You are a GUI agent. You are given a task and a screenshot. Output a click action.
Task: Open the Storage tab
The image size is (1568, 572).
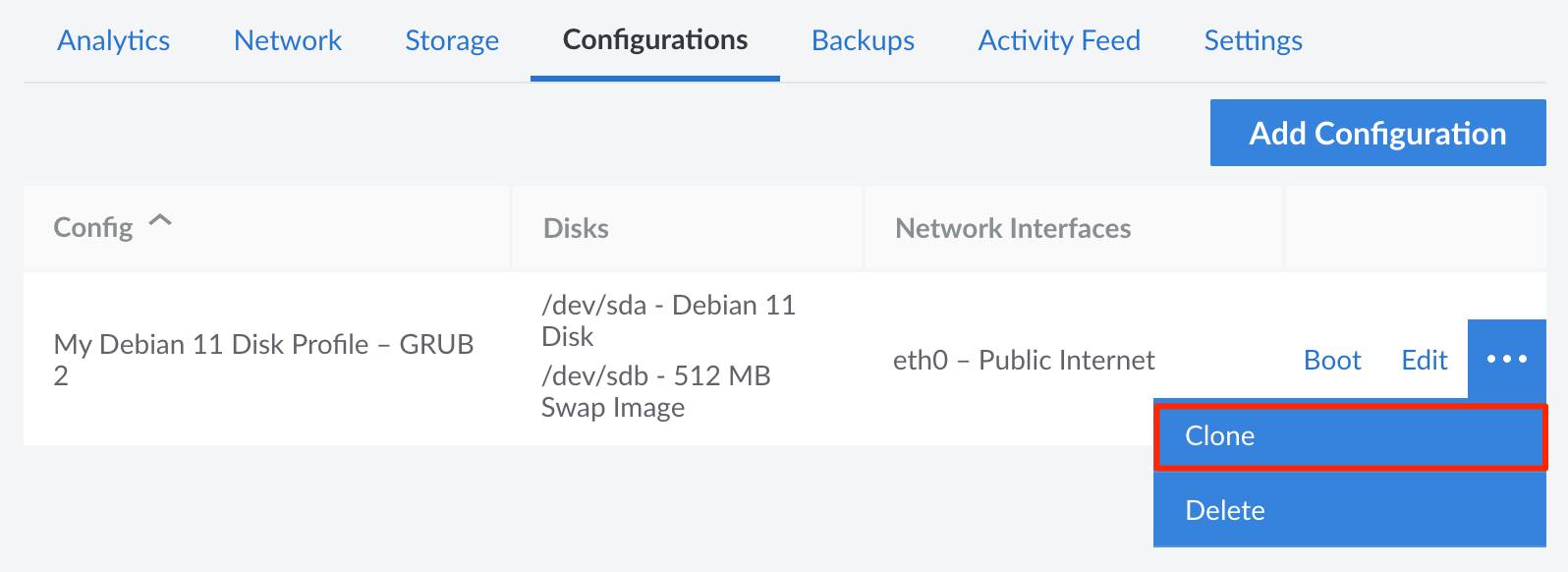pyautogui.click(x=451, y=40)
